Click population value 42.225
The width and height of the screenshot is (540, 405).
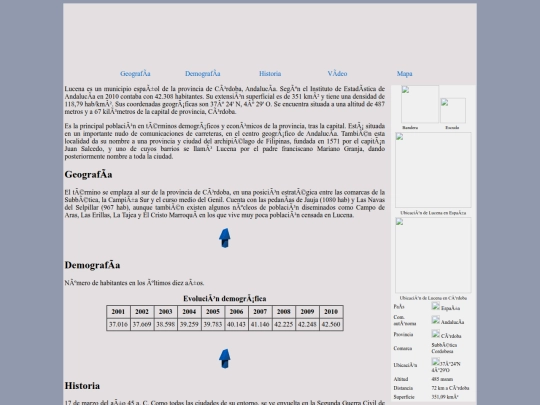pyautogui.click(x=284, y=324)
